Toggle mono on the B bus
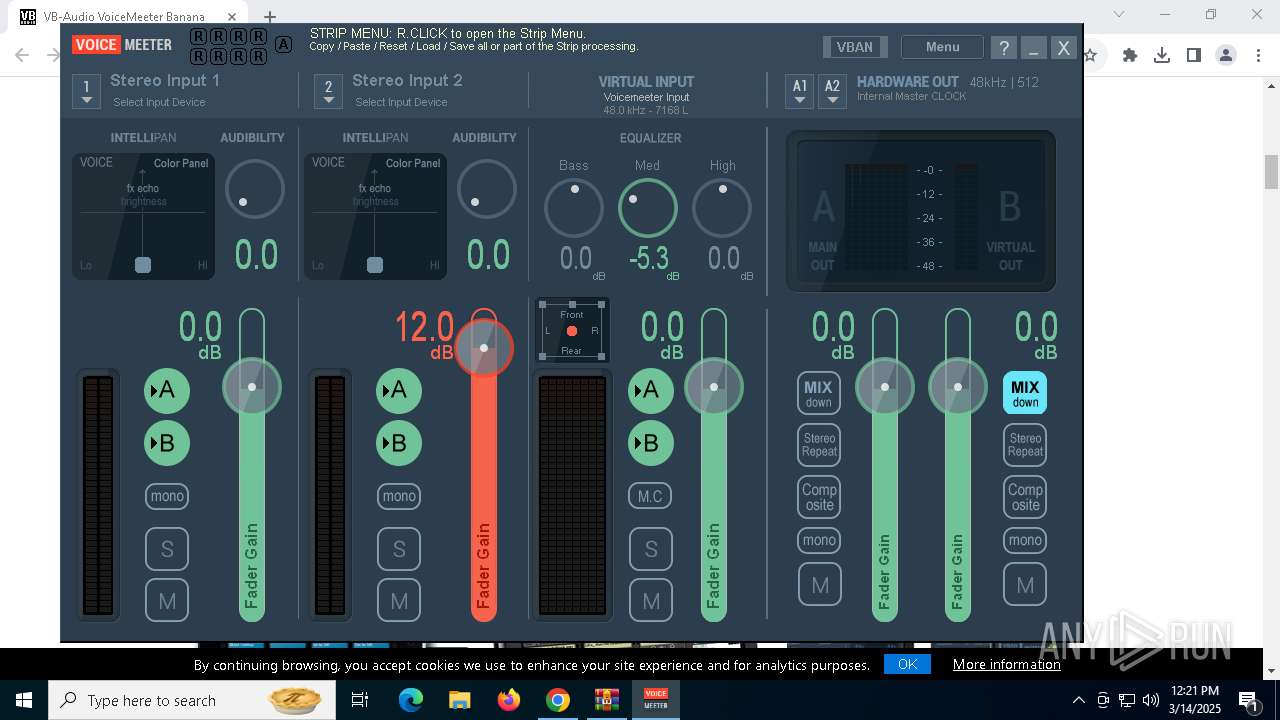Viewport: 1280px width, 720px height. pyautogui.click(x=1025, y=540)
